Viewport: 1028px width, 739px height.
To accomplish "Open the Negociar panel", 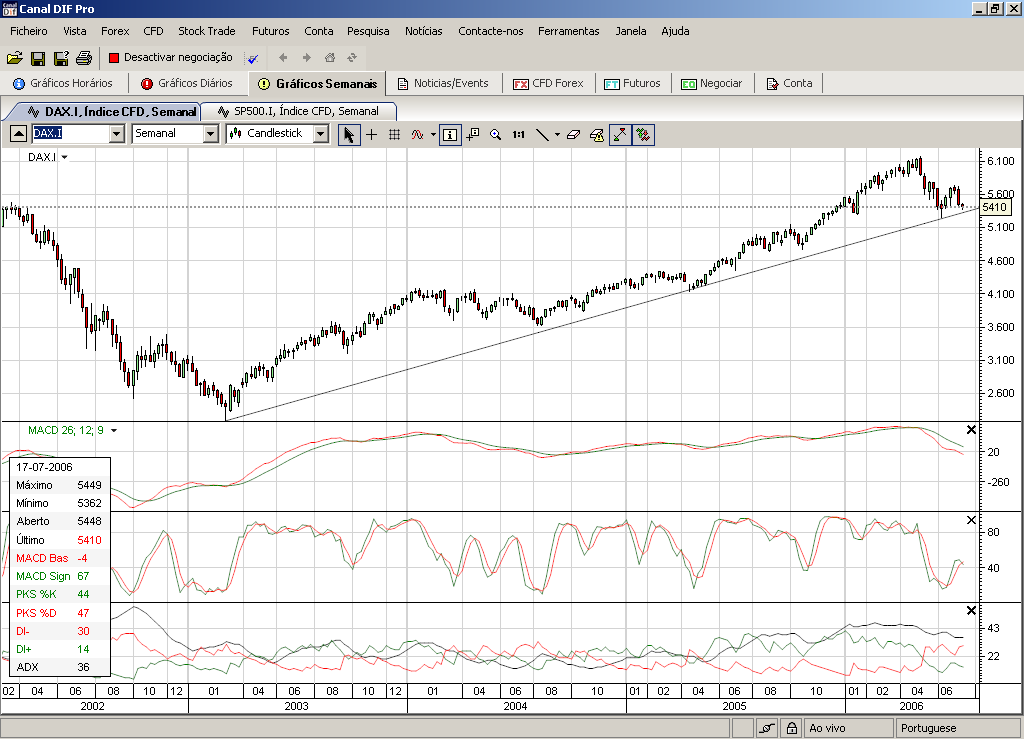I will pos(712,83).
